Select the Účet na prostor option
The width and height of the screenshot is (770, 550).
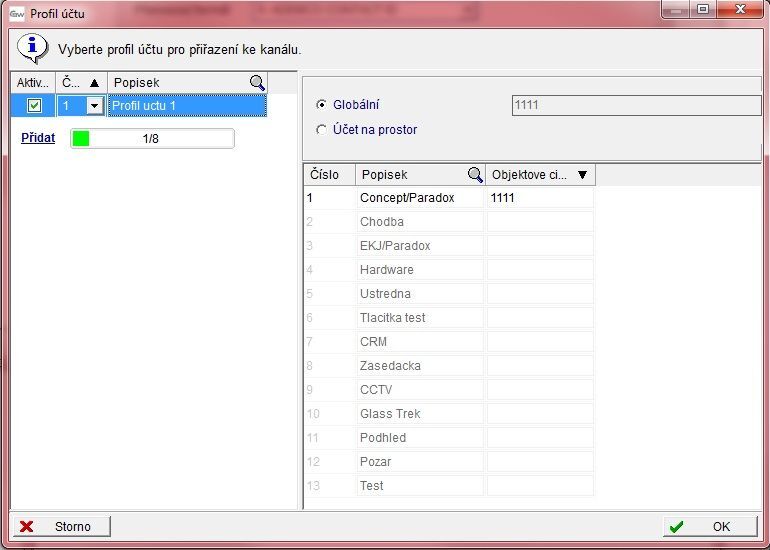(321, 130)
